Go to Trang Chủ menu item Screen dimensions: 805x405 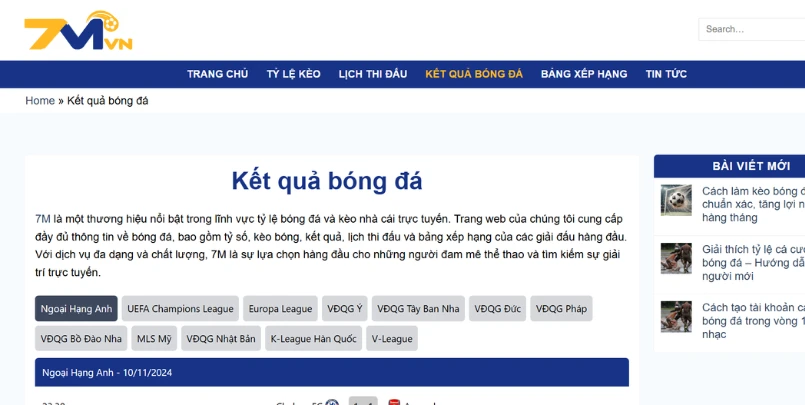pyautogui.click(x=217, y=74)
